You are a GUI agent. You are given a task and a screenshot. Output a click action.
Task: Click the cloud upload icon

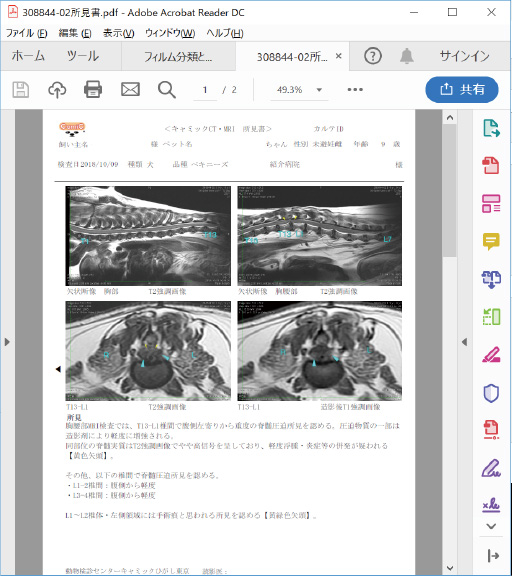pyautogui.click(x=57, y=90)
